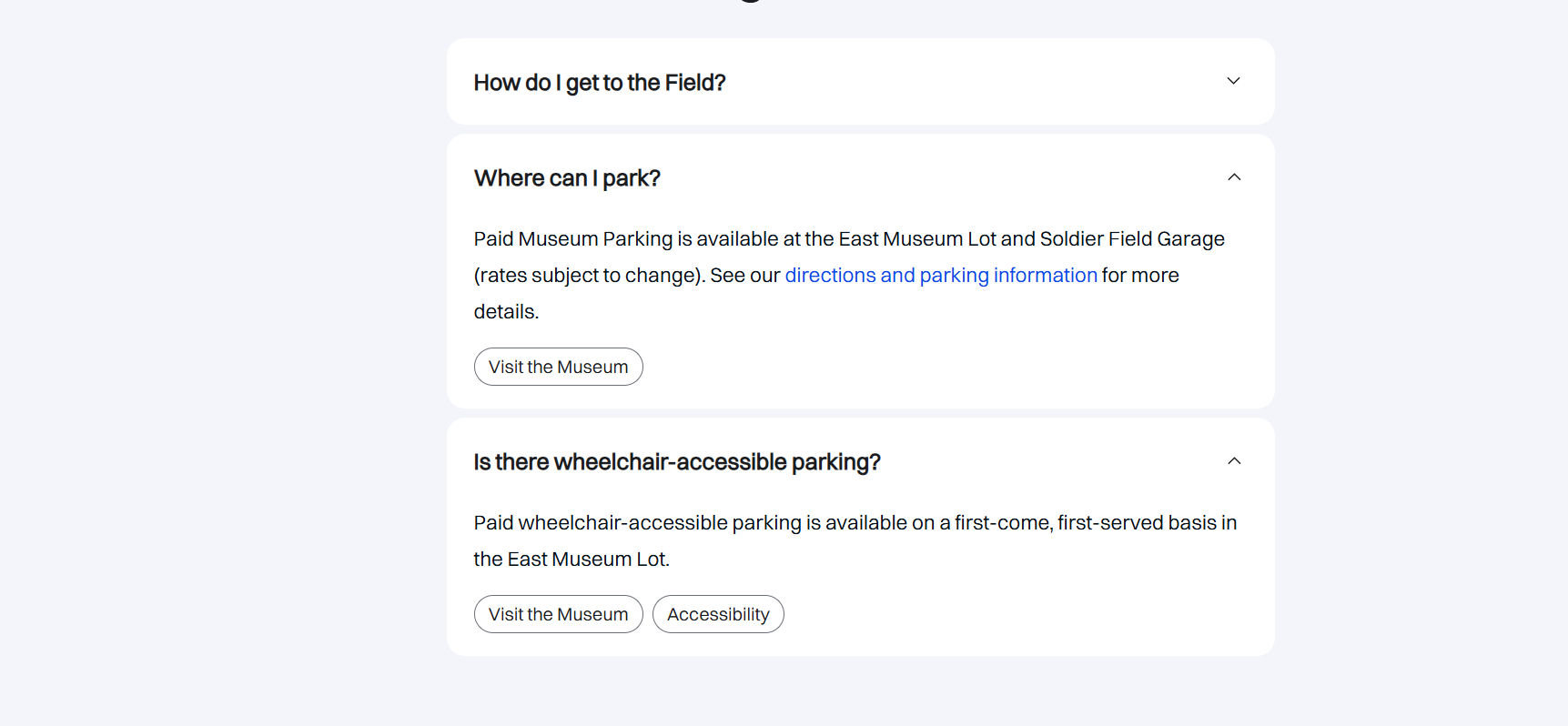
Task: Click "the East Museum Lot." in wheelchair answer
Action: pos(571,560)
